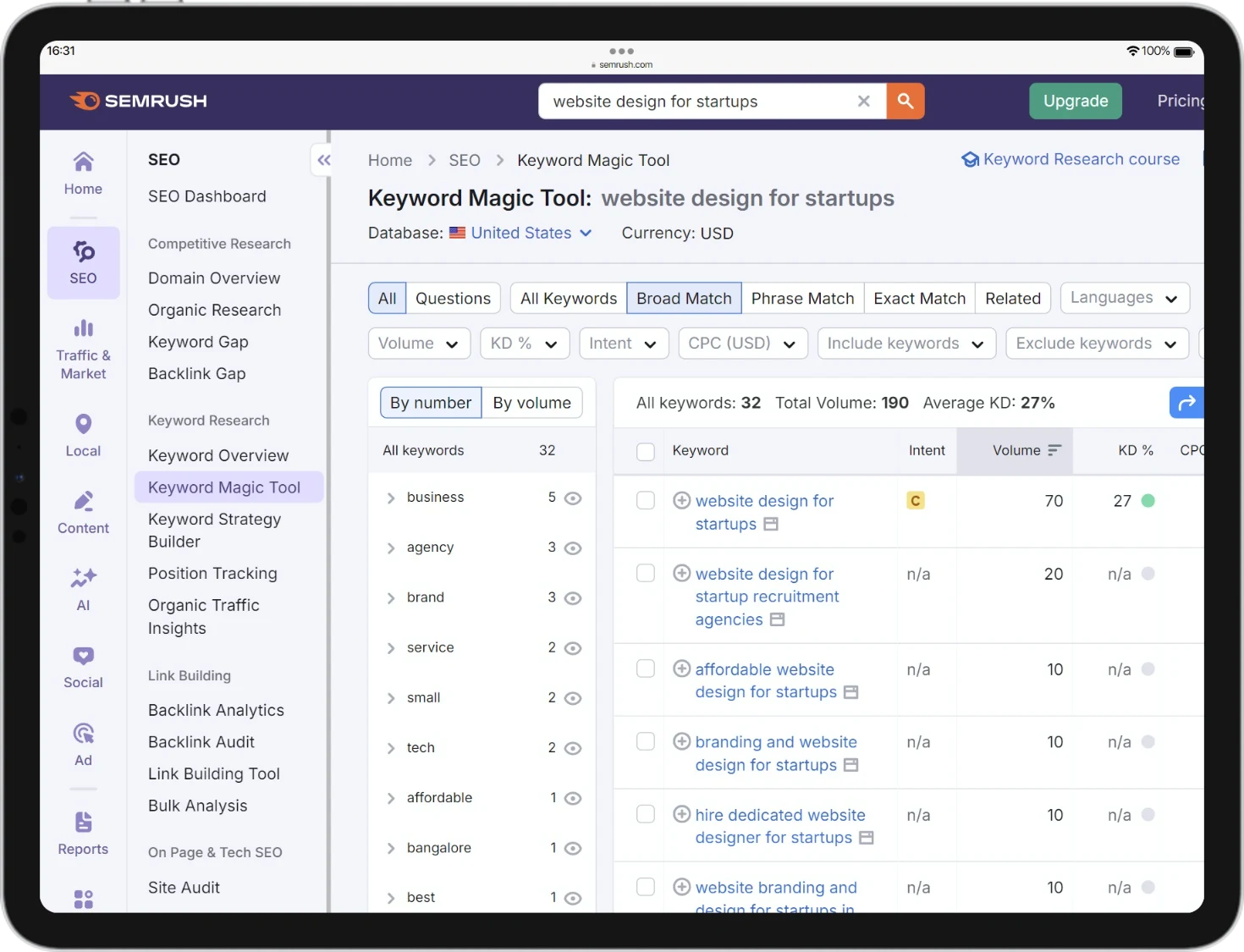The height and width of the screenshot is (952, 1244).
Task: Open the Reports sidebar section
Action: 83,834
